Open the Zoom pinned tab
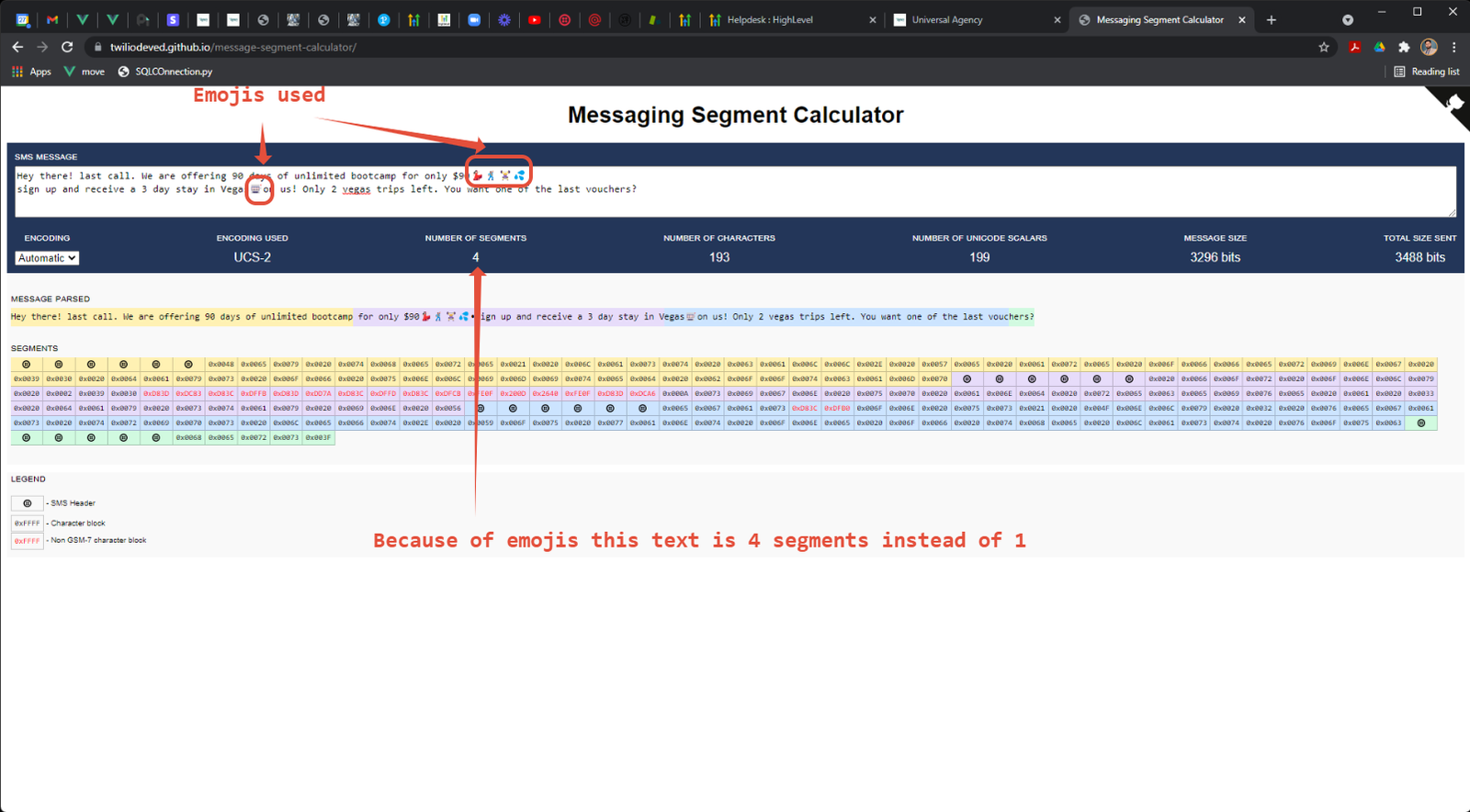Screen dimensions: 1470x812 click(474, 19)
